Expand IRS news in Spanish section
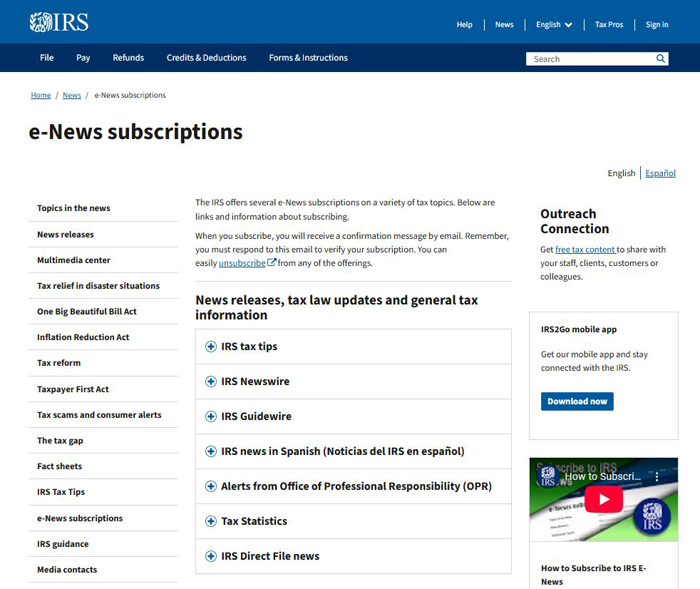The width and height of the screenshot is (700, 589). pos(353,451)
